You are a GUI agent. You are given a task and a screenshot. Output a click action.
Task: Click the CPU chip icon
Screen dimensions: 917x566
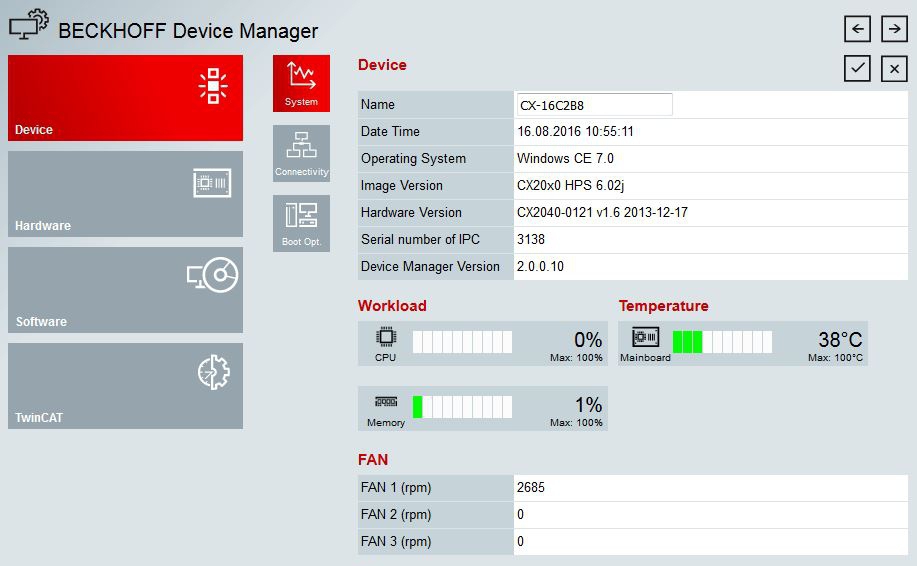(386, 337)
